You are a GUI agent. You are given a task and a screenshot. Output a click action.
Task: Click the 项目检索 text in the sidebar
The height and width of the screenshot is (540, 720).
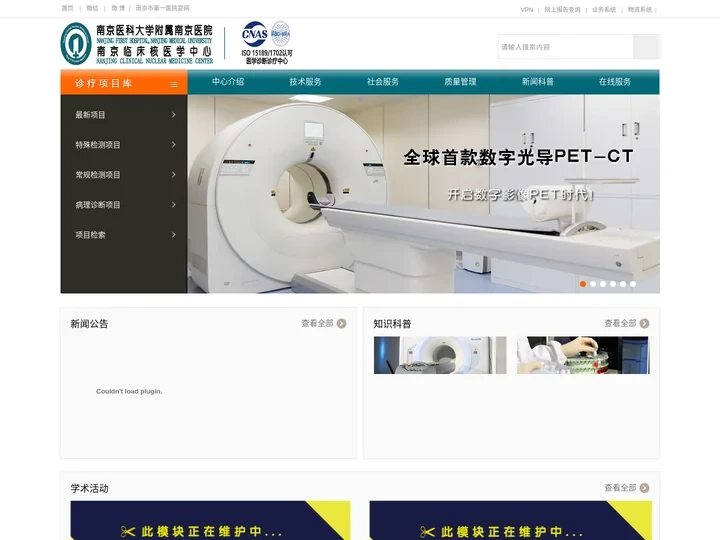[90, 235]
